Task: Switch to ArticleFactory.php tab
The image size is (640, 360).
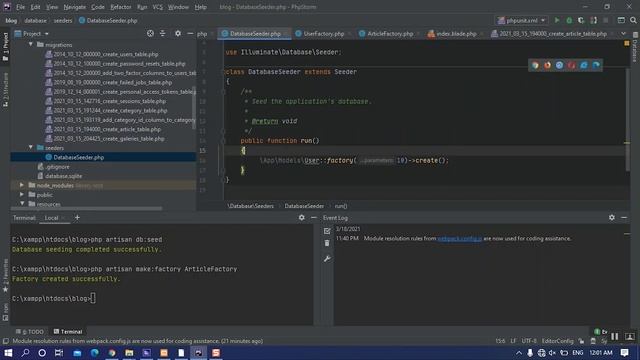Action: 390,34
